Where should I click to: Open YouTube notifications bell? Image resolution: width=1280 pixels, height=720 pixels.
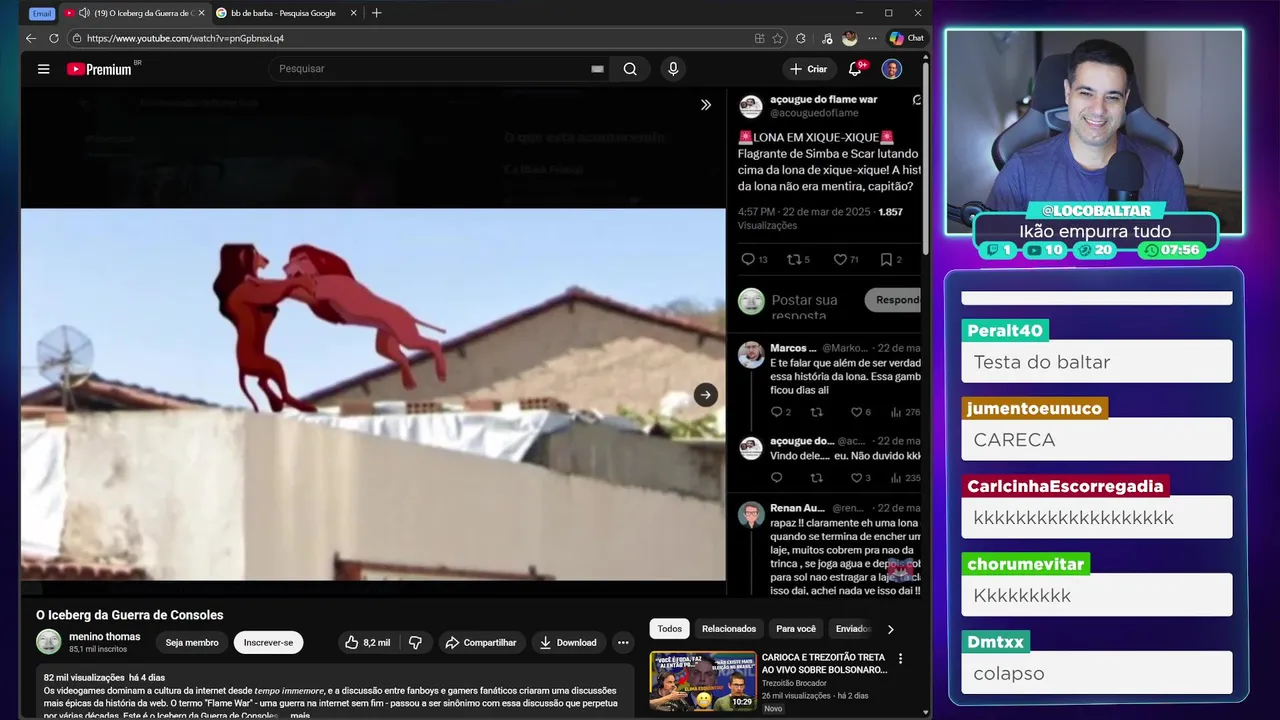tap(856, 69)
